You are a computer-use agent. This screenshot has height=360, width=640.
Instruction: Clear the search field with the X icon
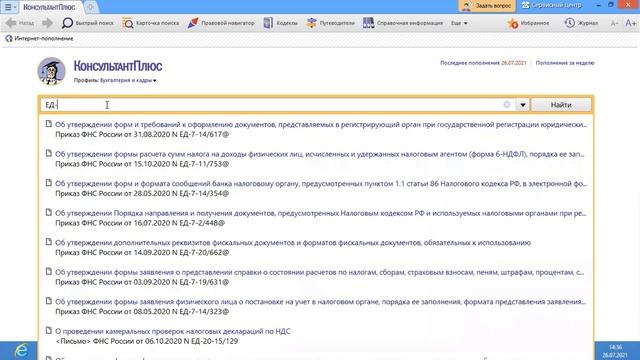[507, 105]
